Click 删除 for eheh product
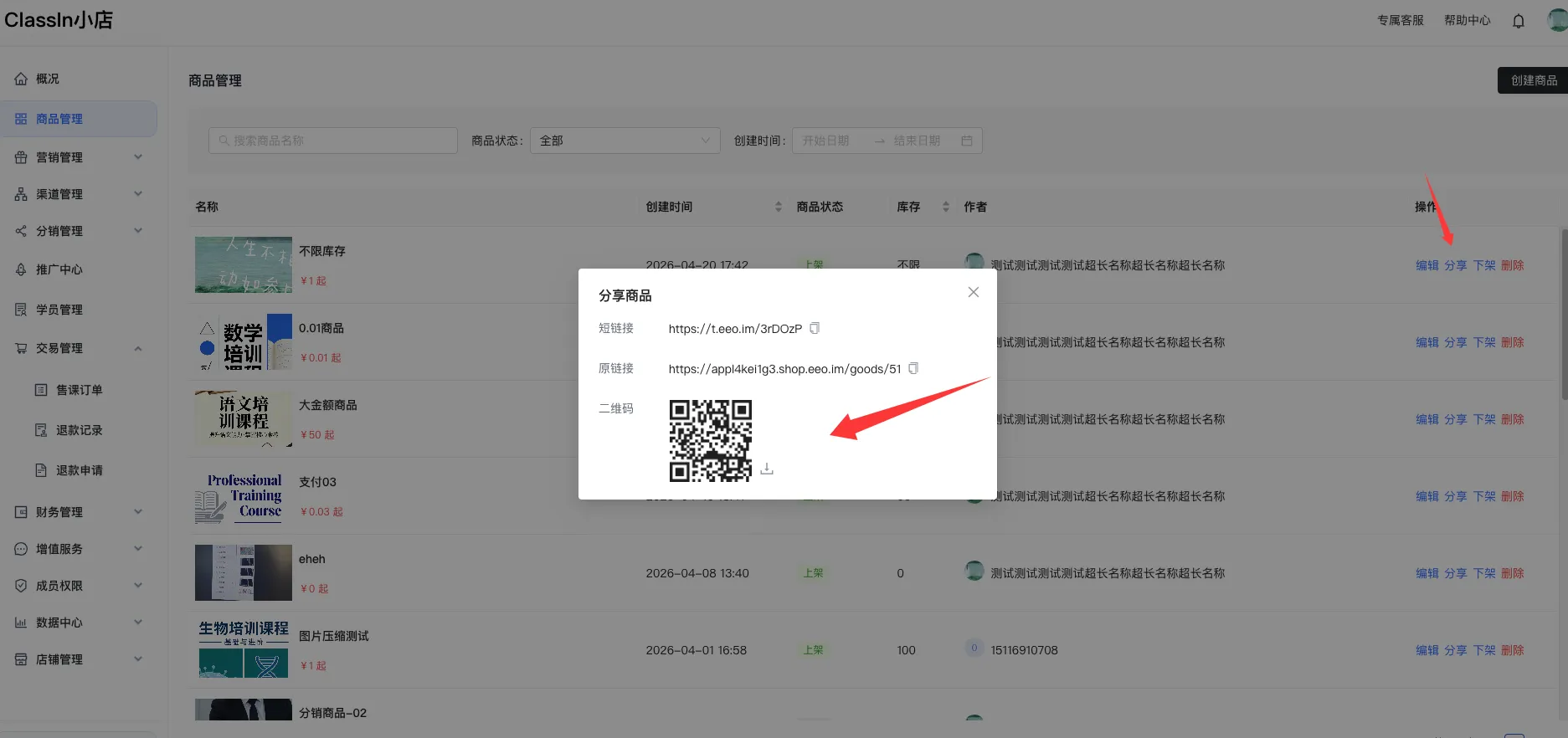The height and width of the screenshot is (738, 1568). coord(1513,573)
